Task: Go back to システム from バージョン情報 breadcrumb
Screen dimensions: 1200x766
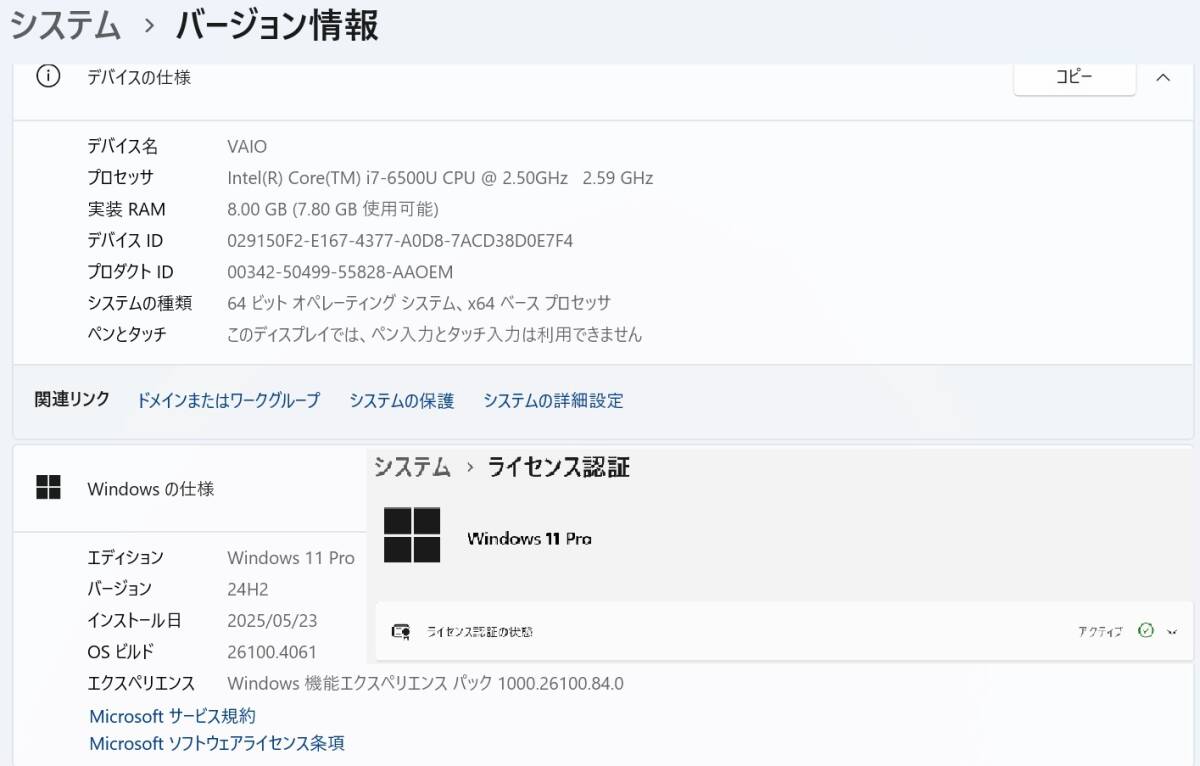Action: point(65,25)
